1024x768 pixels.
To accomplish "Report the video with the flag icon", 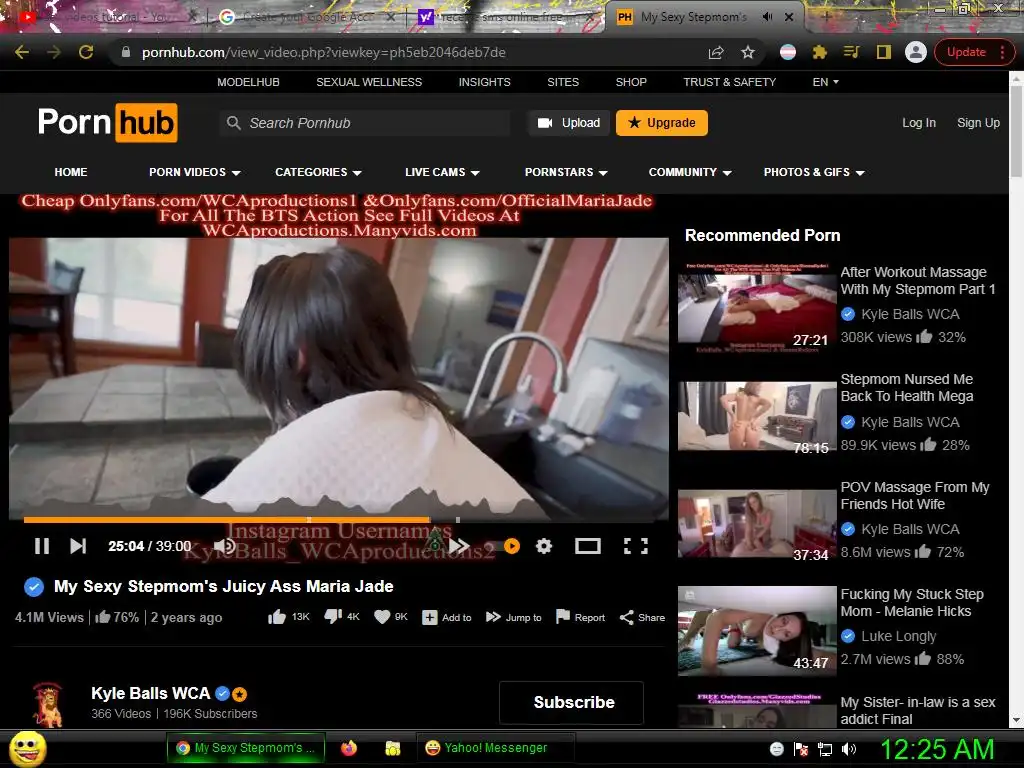I will [x=580, y=617].
